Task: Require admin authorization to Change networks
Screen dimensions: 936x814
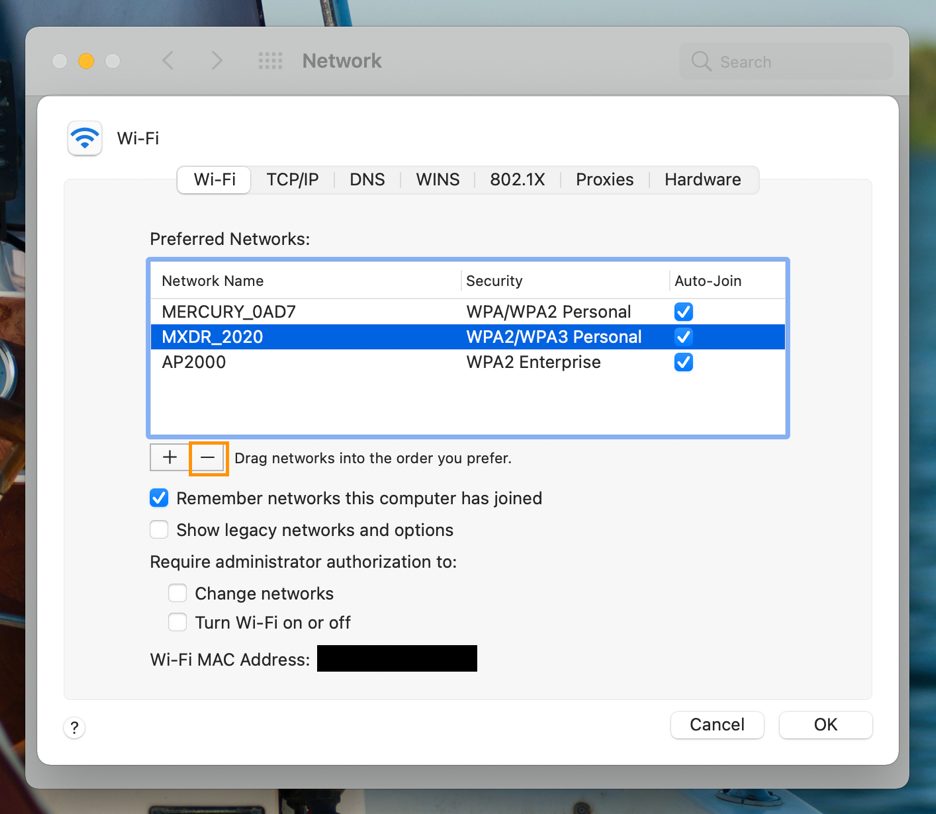Action: tap(178, 594)
